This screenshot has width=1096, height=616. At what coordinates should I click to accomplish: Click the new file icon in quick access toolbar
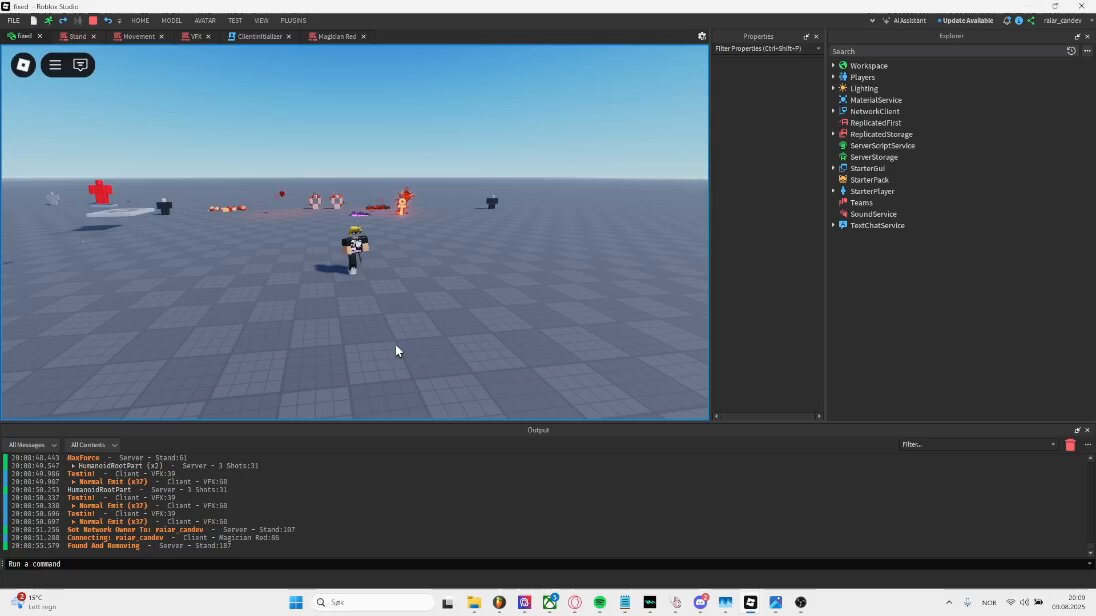(x=33, y=20)
